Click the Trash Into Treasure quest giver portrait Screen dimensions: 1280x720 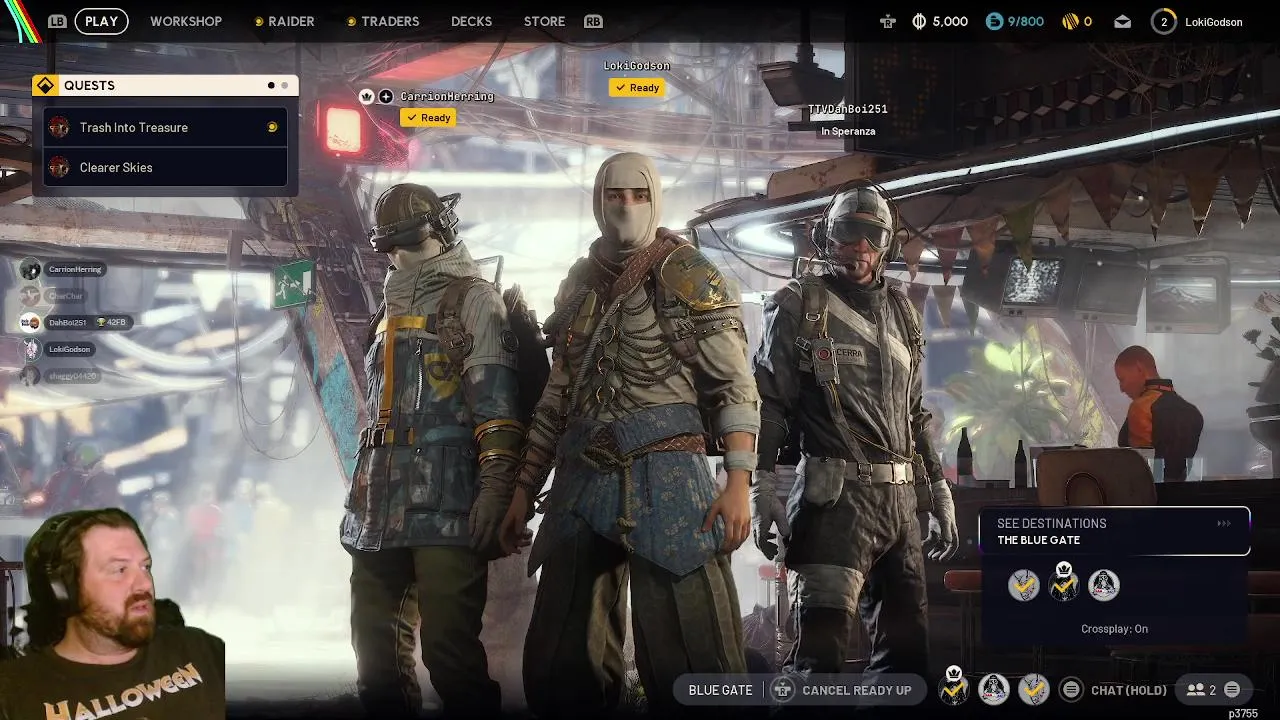coord(59,127)
